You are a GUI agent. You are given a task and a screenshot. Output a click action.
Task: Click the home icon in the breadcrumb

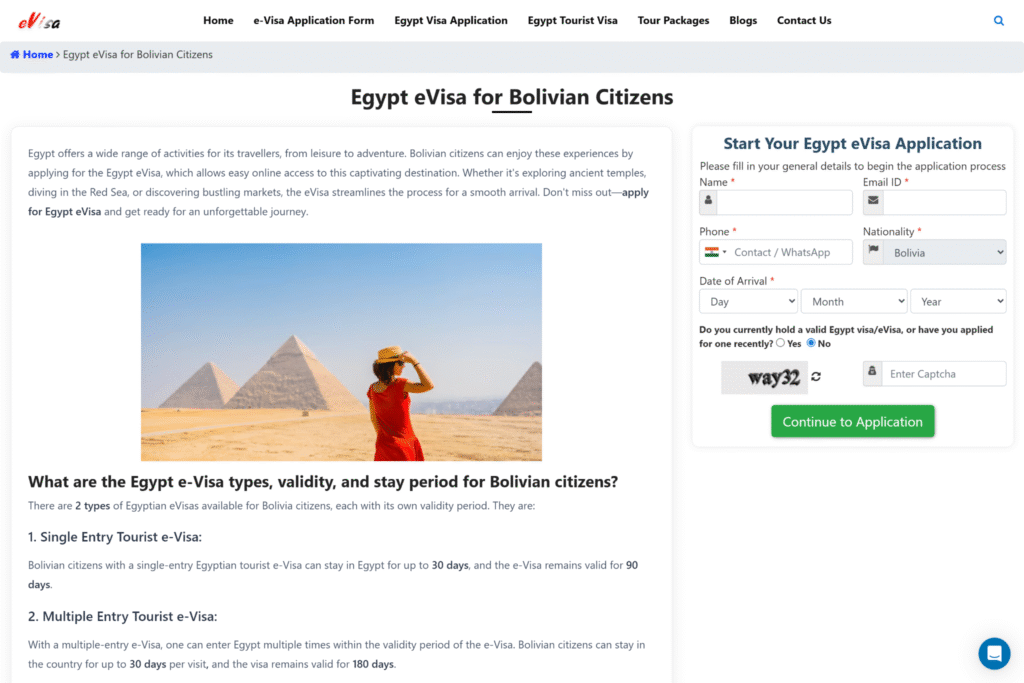click(x=15, y=55)
